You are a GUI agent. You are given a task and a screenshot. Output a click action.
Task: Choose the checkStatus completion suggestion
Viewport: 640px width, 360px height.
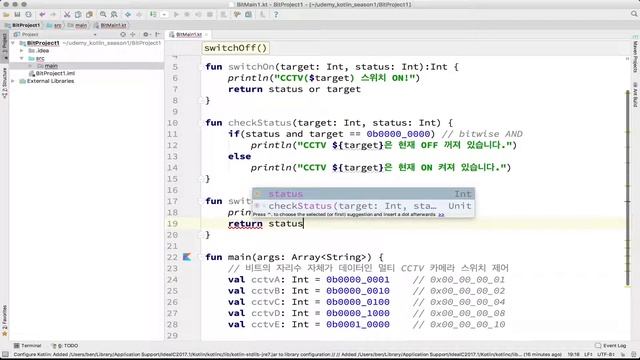coord(363,206)
